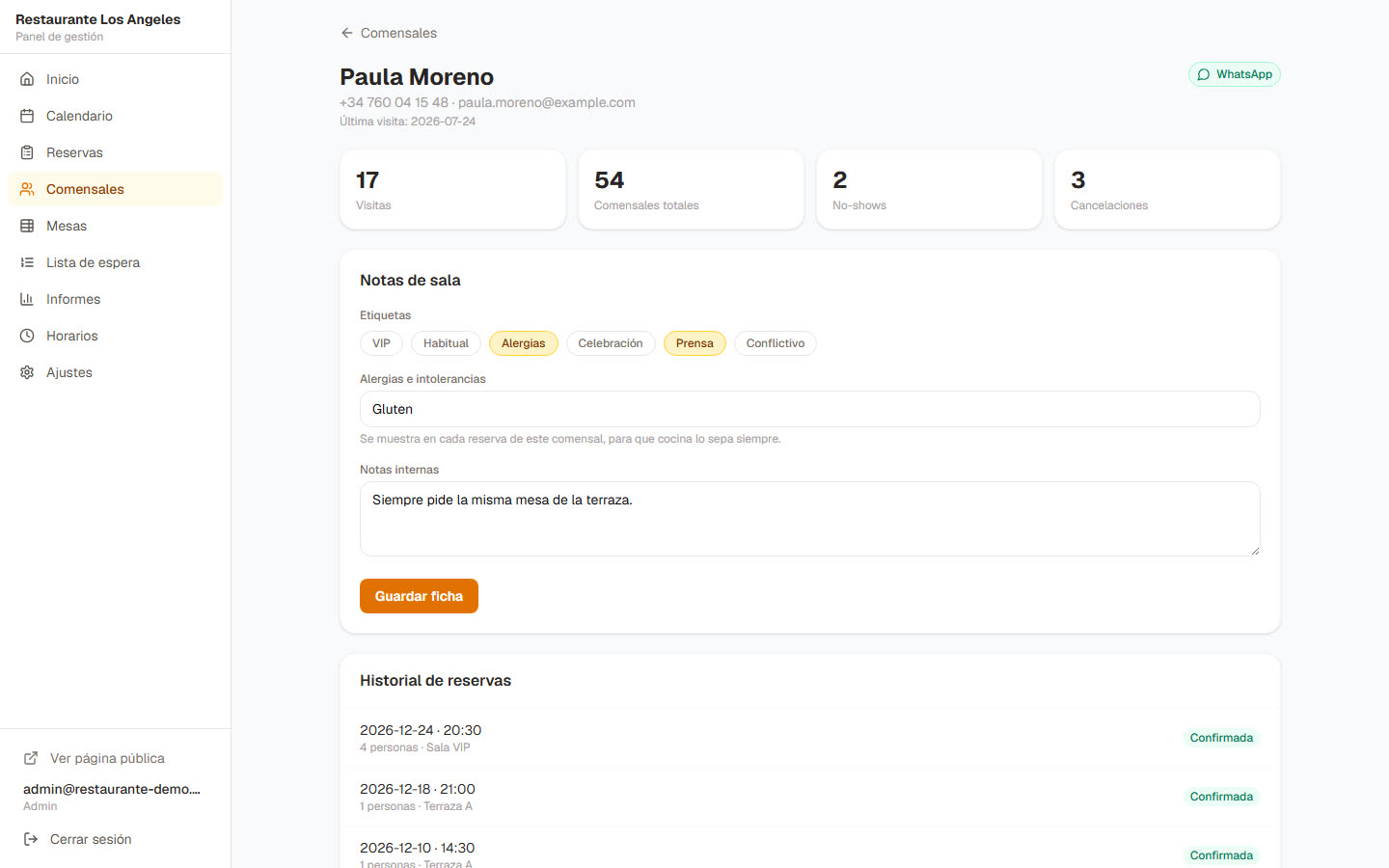The width and height of the screenshot is (1389, 868).
Task: Click the Comensales people icon
Action: (x=27, y=189)
